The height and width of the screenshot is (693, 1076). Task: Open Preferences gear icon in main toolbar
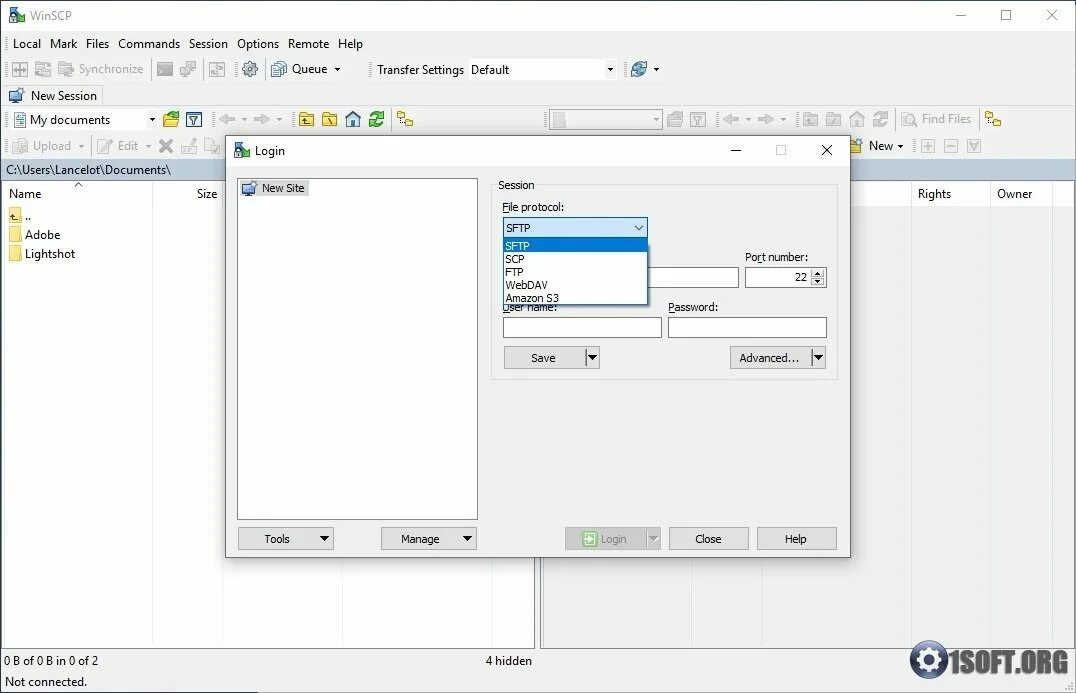coord(250,69)
